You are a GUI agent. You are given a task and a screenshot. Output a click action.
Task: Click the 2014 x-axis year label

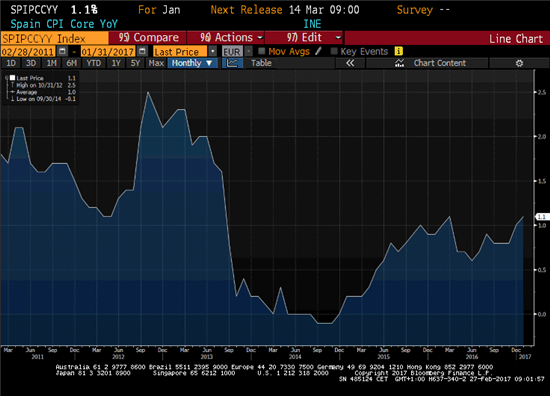(295, 356)
